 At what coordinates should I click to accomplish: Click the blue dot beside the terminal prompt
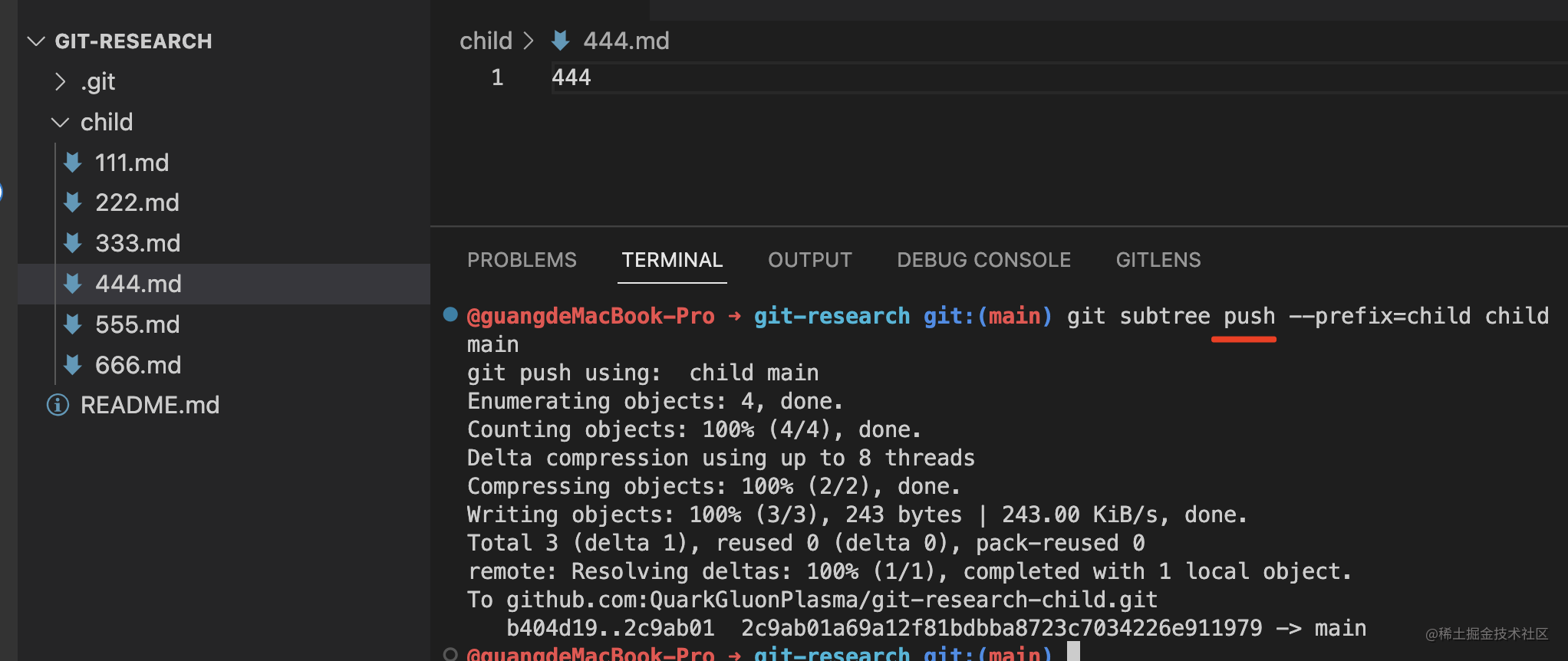(450, 314)
